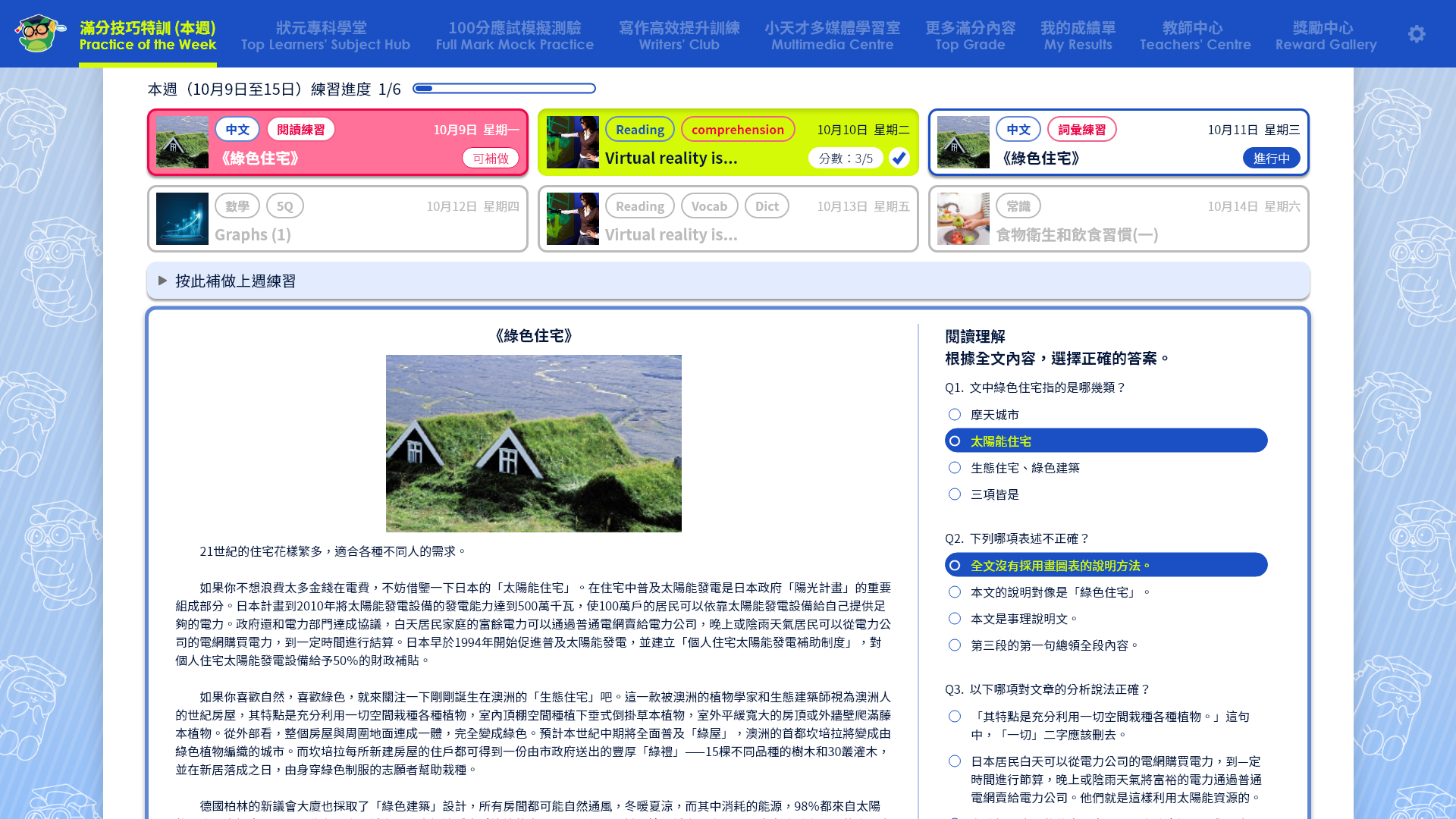Expand 按此補做上週練習 section
This screenshot has height=819, width=1456.
(235, 281)
